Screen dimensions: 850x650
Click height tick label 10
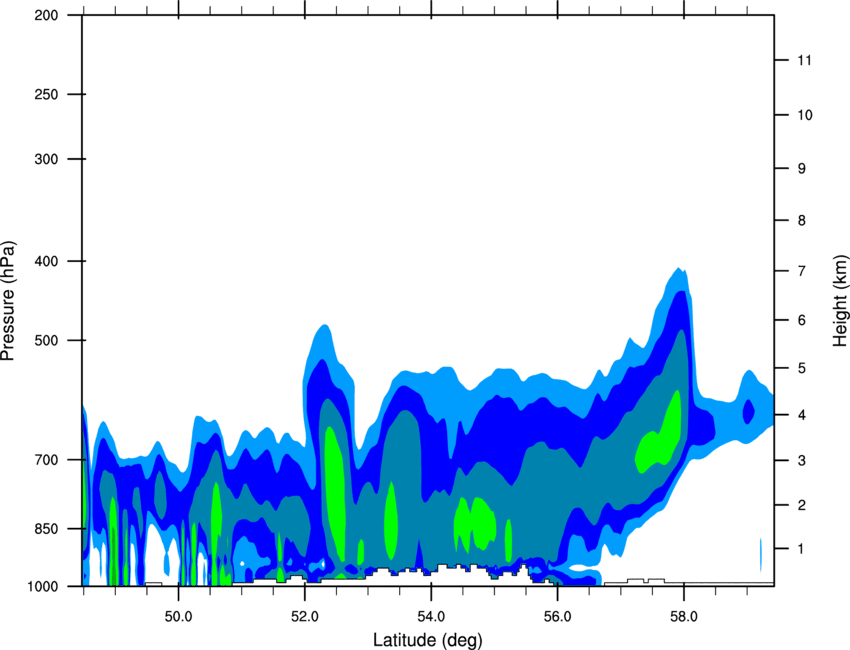click(805, 115)
